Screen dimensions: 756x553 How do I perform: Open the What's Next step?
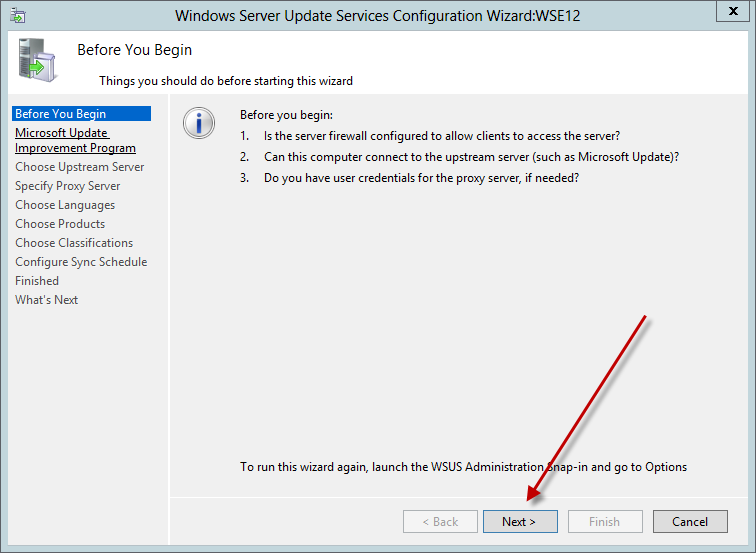click(x=46, y=300)
